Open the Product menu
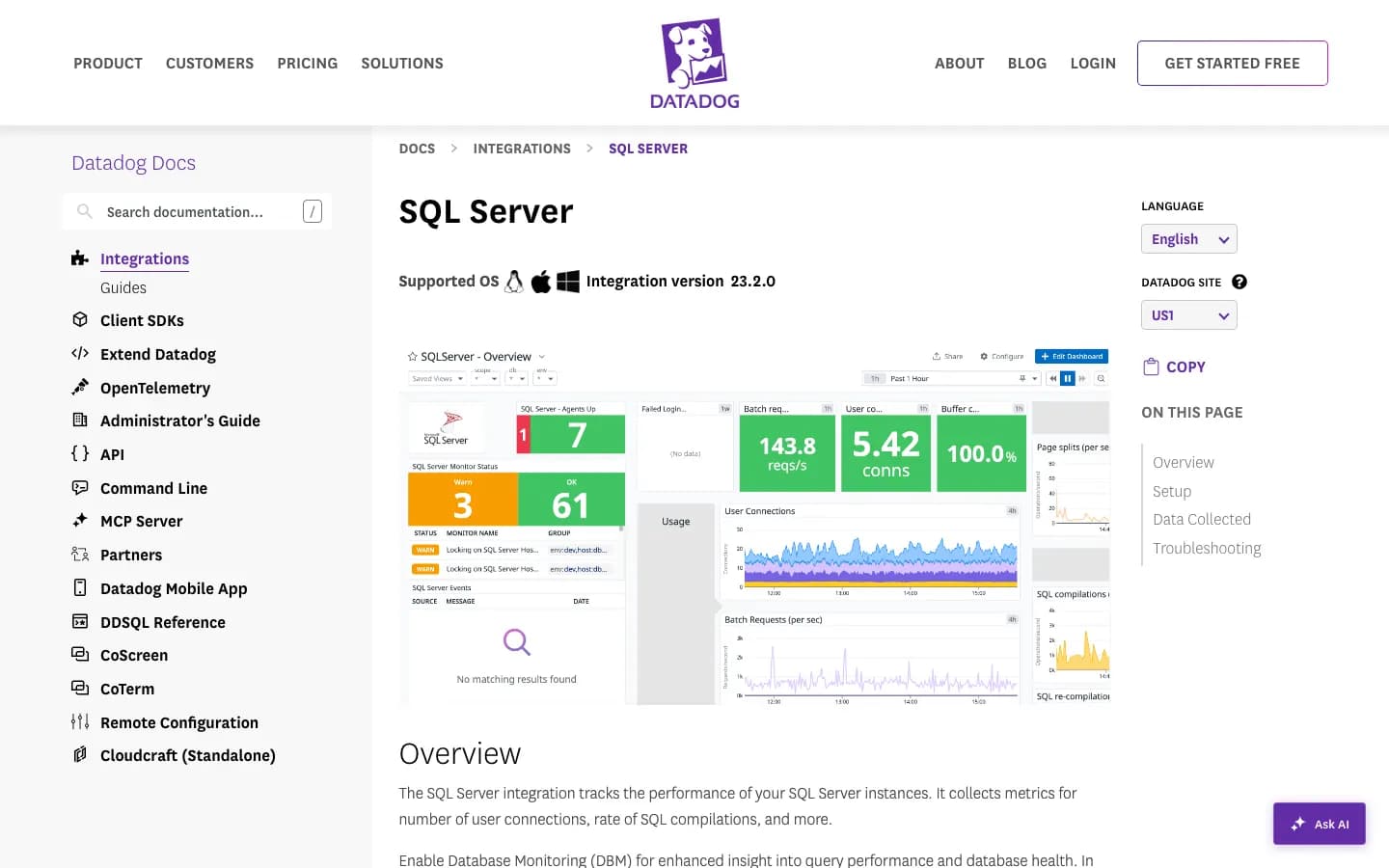 coord(108,63)
